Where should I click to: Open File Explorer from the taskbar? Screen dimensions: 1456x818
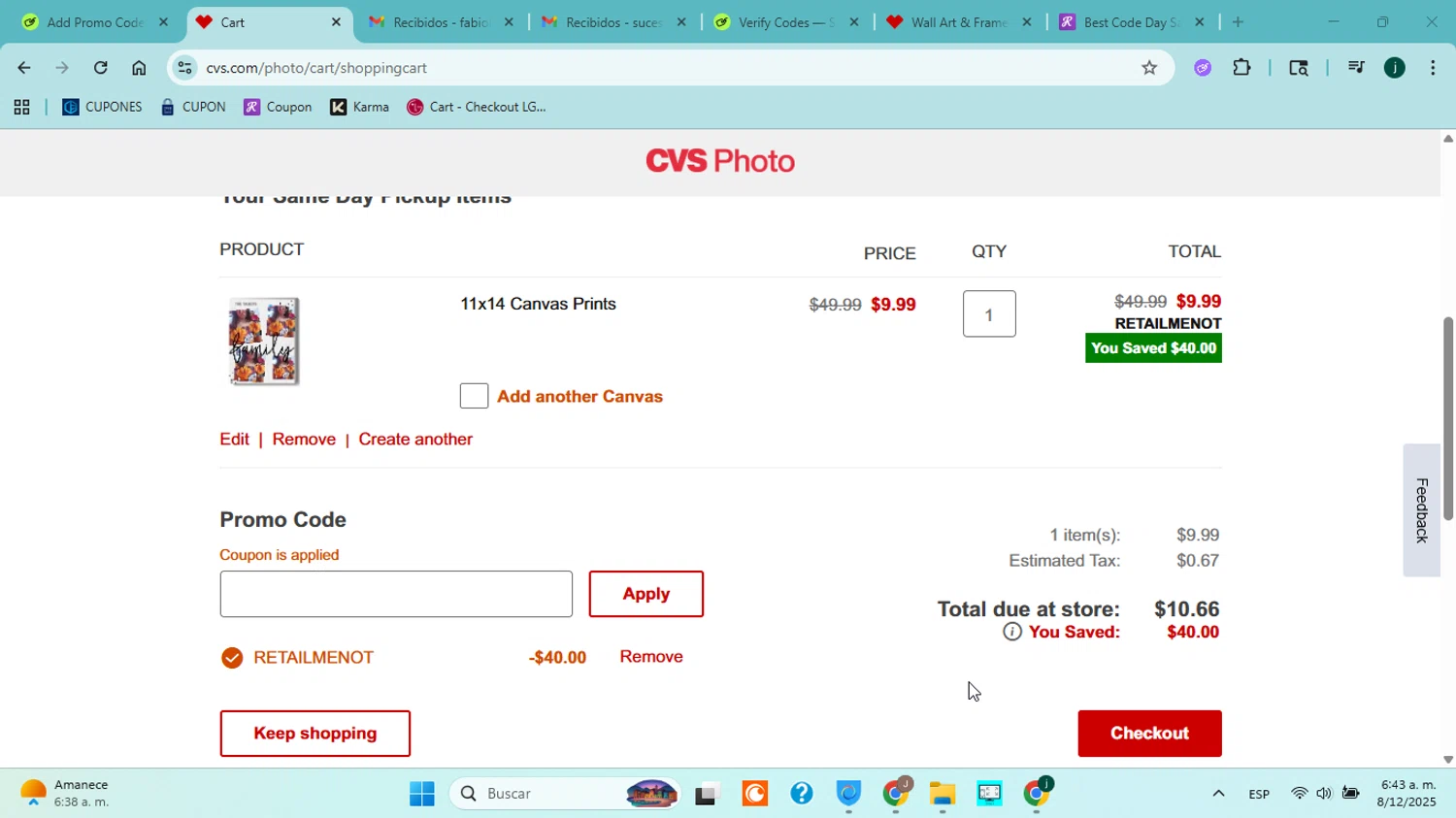pyautogui.click(x=943, y=794)
